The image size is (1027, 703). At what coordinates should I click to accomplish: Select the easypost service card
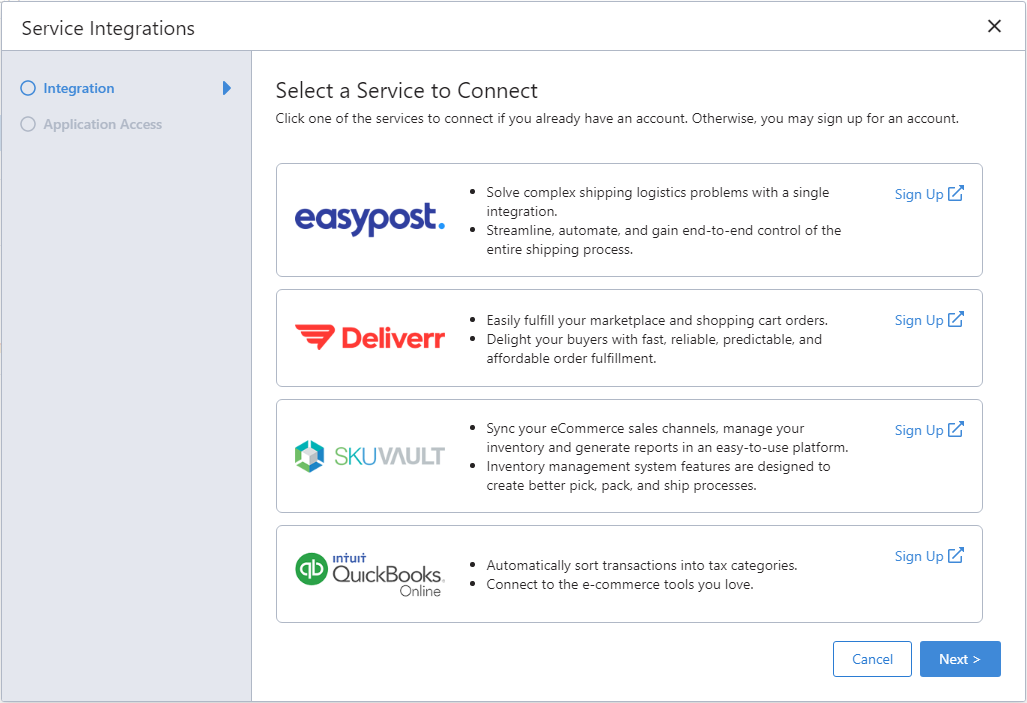pos(628,219)
